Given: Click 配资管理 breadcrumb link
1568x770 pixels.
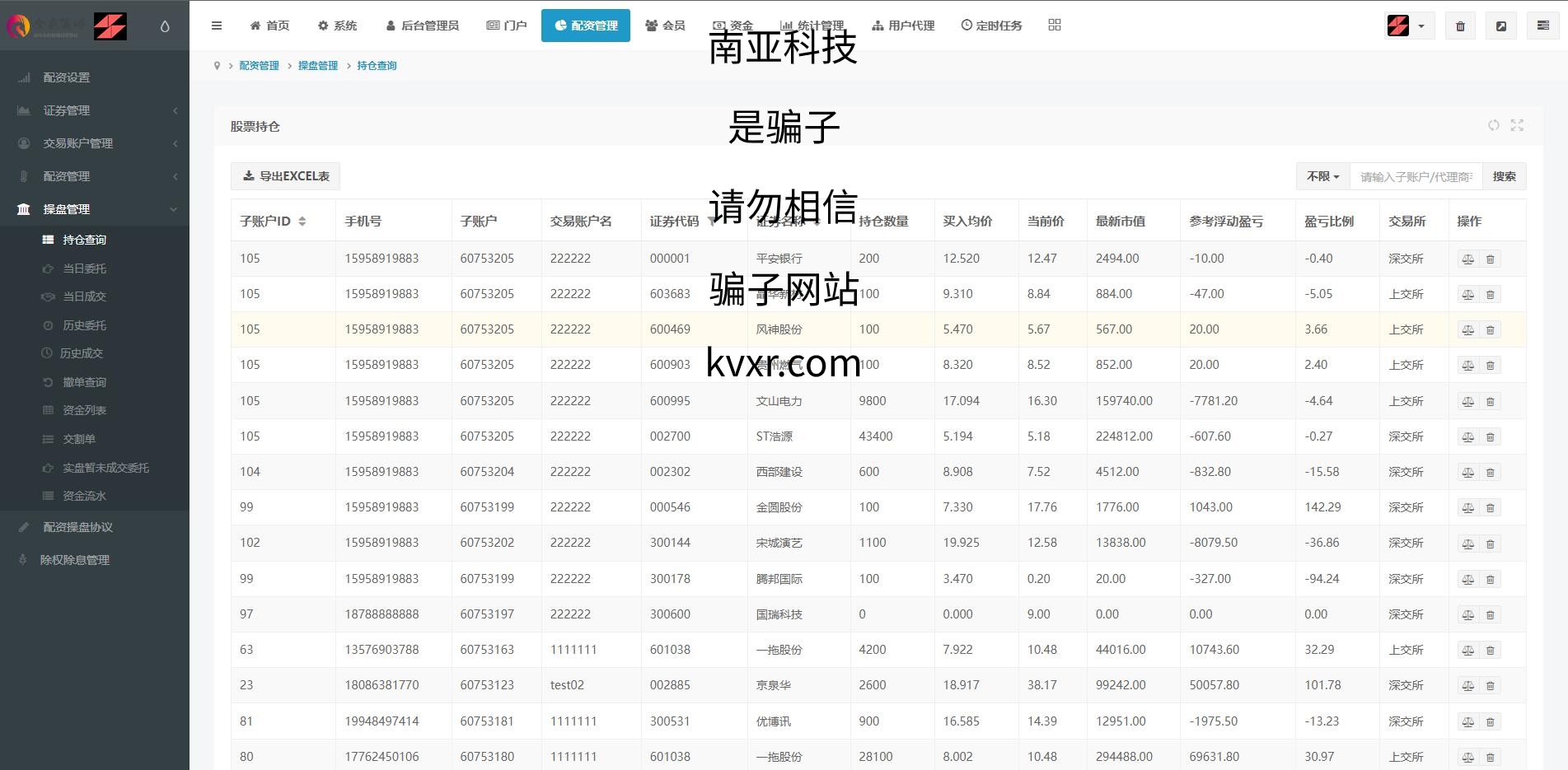Looking at the screenshot, I should 259,66.
